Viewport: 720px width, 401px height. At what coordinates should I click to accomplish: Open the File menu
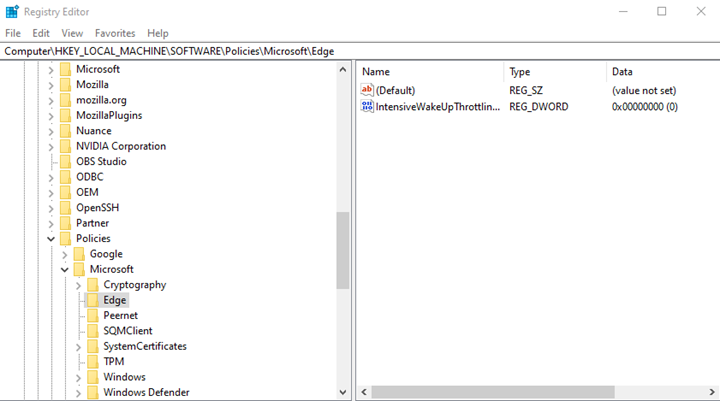point(13,33)
